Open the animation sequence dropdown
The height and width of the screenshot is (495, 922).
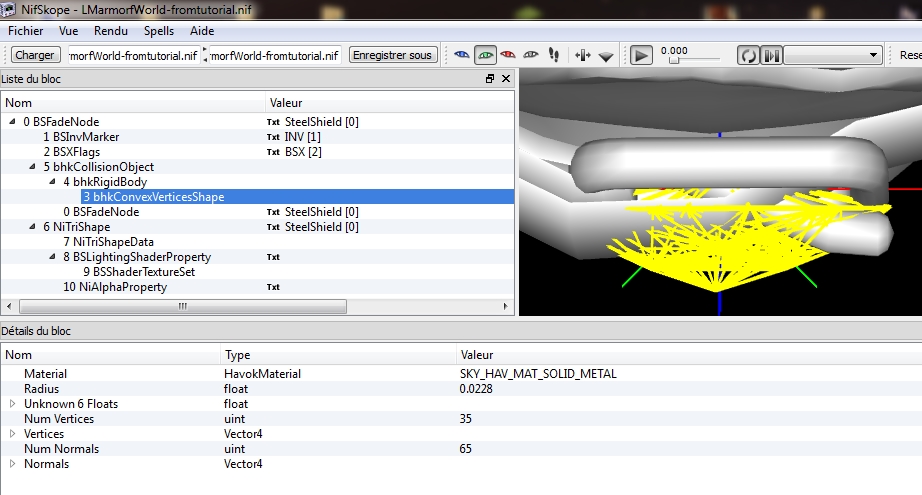click(834, 56)
